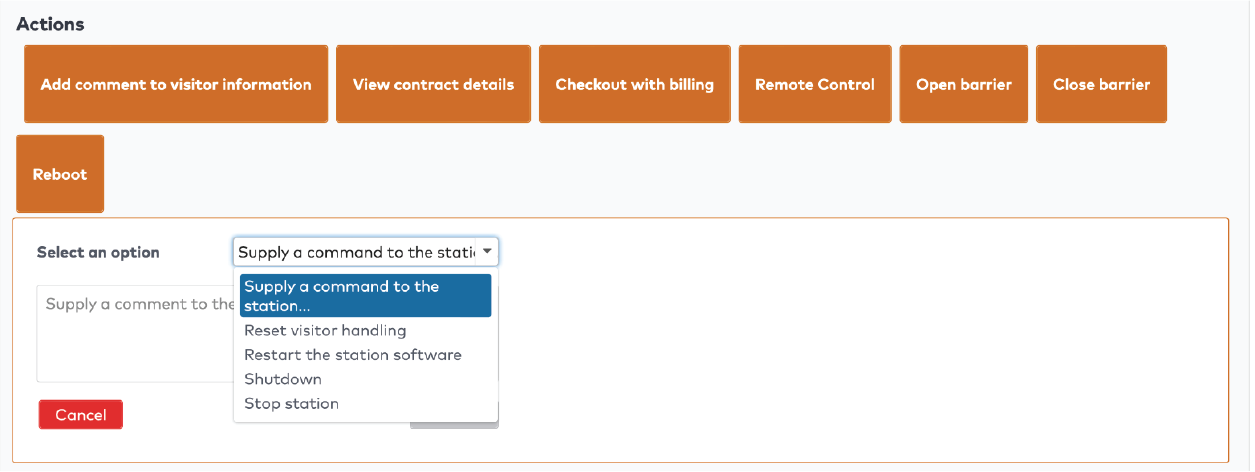The image size is (1255, 472).
Task: Click the station command combo box text
Action: tap(355, 252)
